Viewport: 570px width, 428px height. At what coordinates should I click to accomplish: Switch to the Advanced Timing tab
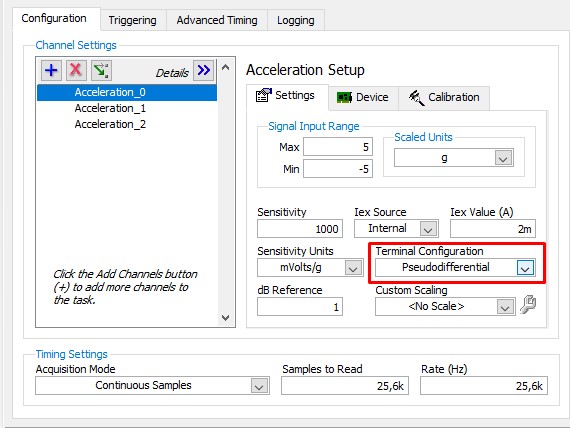[217, 20]
